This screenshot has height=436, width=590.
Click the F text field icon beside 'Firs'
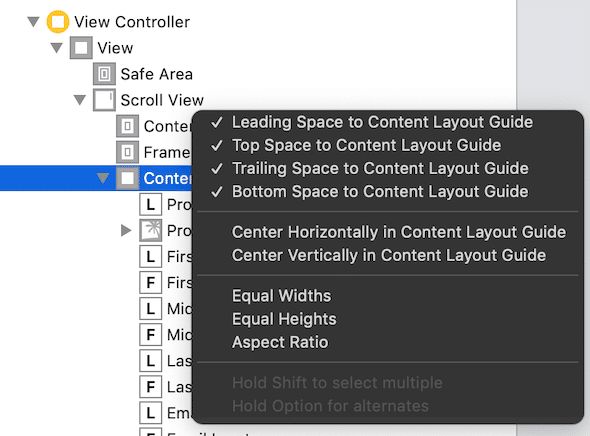click(151, 282)
